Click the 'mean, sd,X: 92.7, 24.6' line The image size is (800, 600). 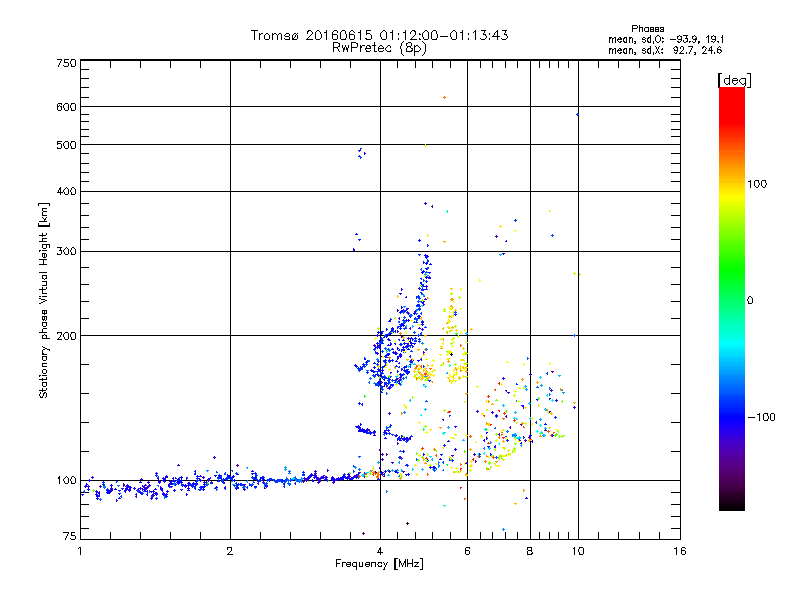pos(665,50)
